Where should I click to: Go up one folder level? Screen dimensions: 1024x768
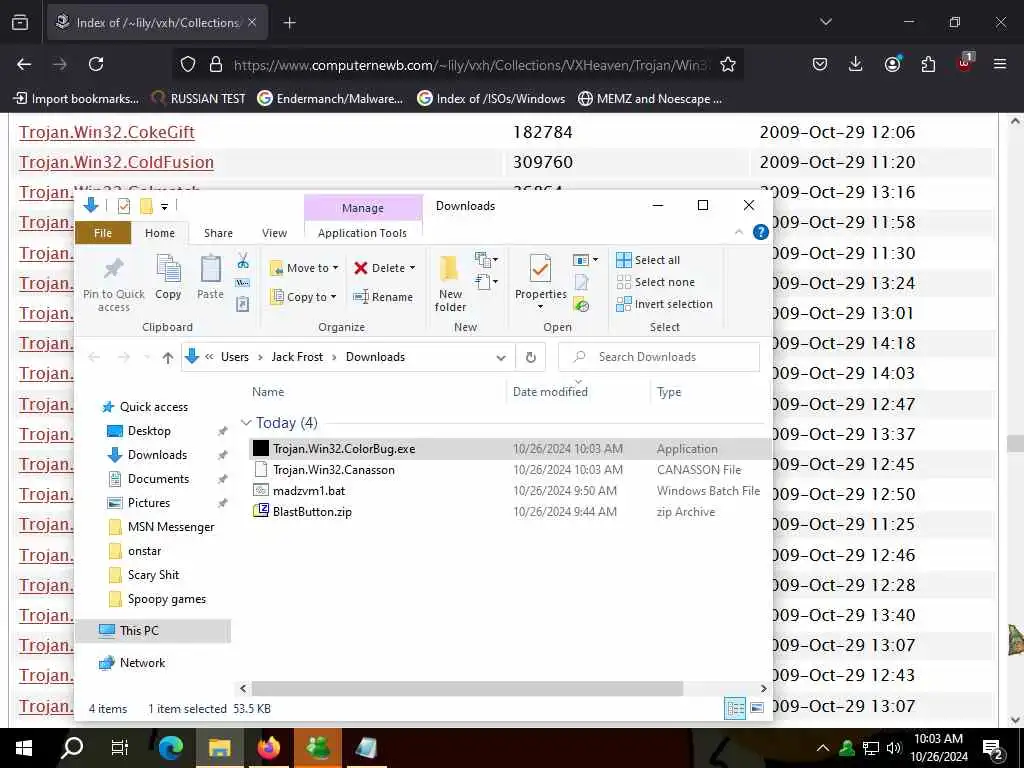click(168, 357)
